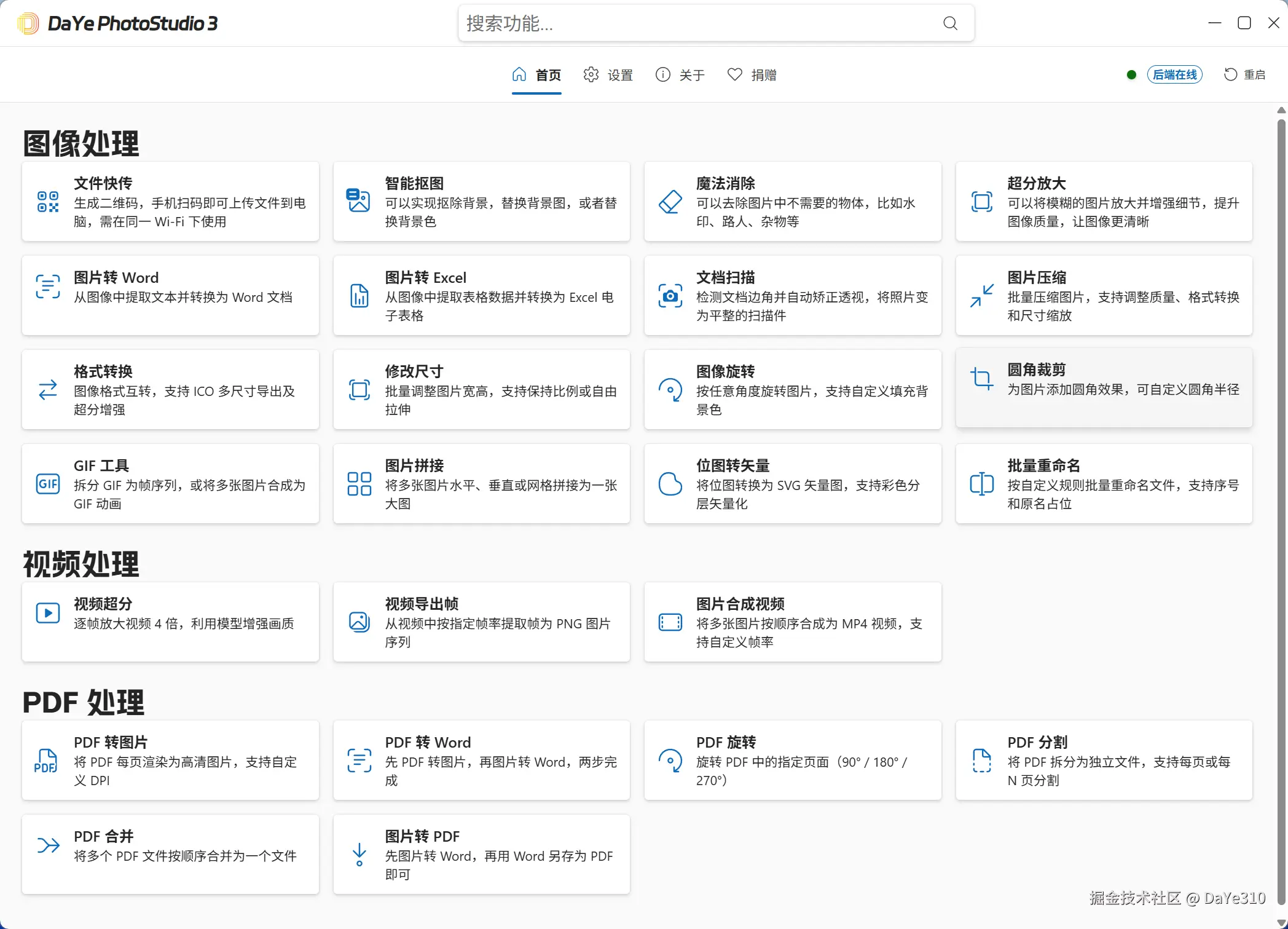The image size is (1288, 929).
Task: Click the 格式转换 swap arrows icon
Action: 48,390
